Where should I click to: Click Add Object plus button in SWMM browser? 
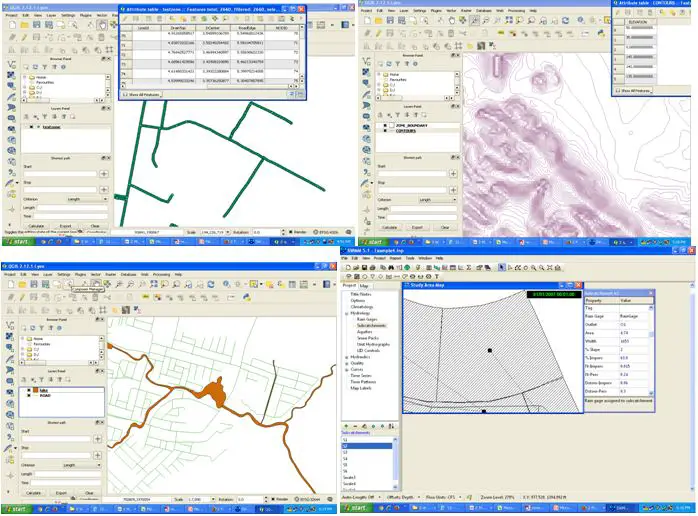click(347, 426)
